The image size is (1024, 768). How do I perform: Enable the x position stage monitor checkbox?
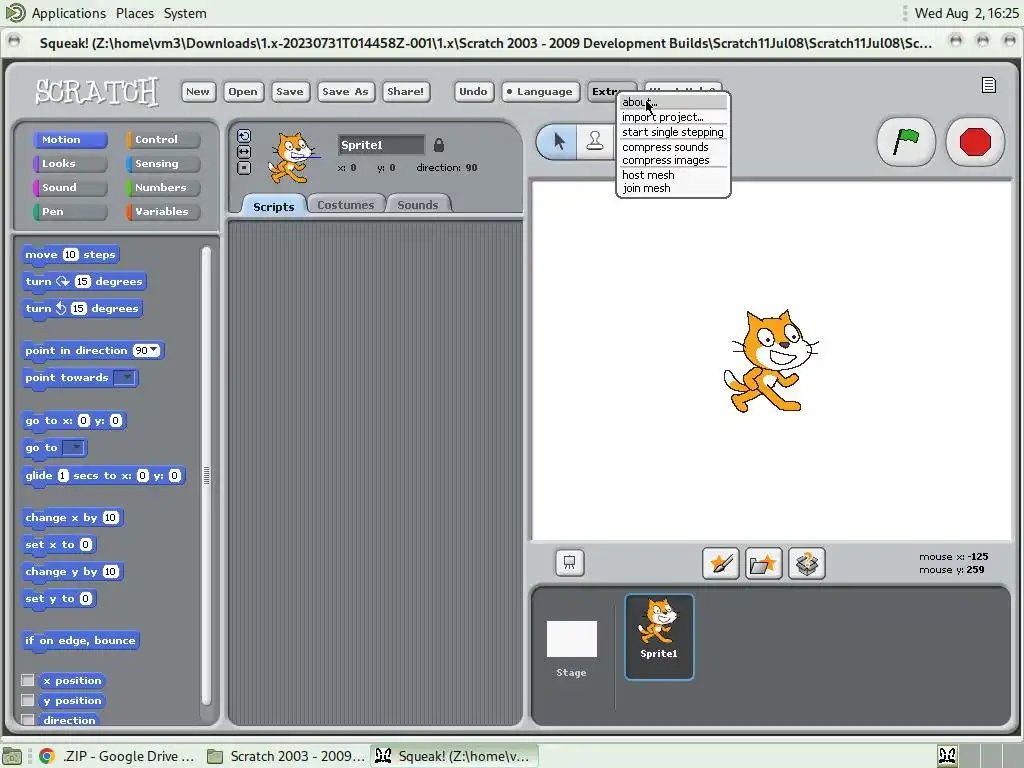(x=27, y=680)
